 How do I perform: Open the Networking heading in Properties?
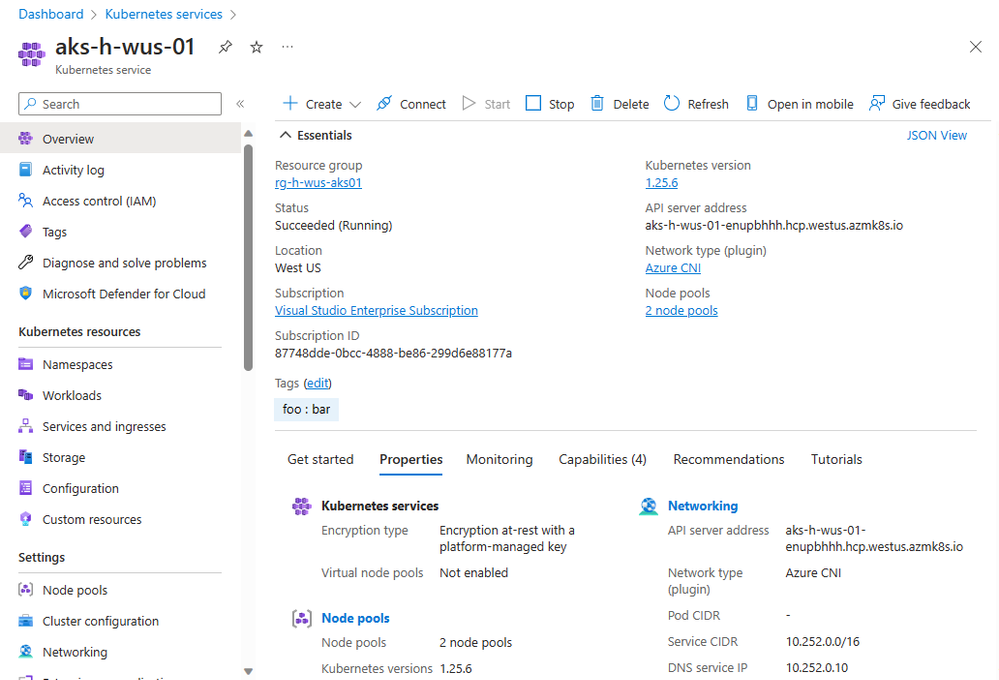(703, 506)
